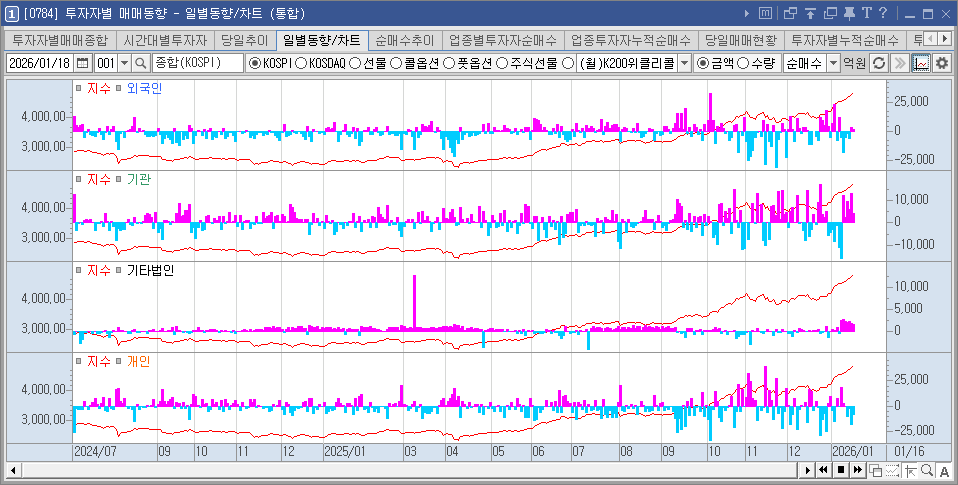
Task: Select the 주식선물 radio button
Action: click(502, 63)
